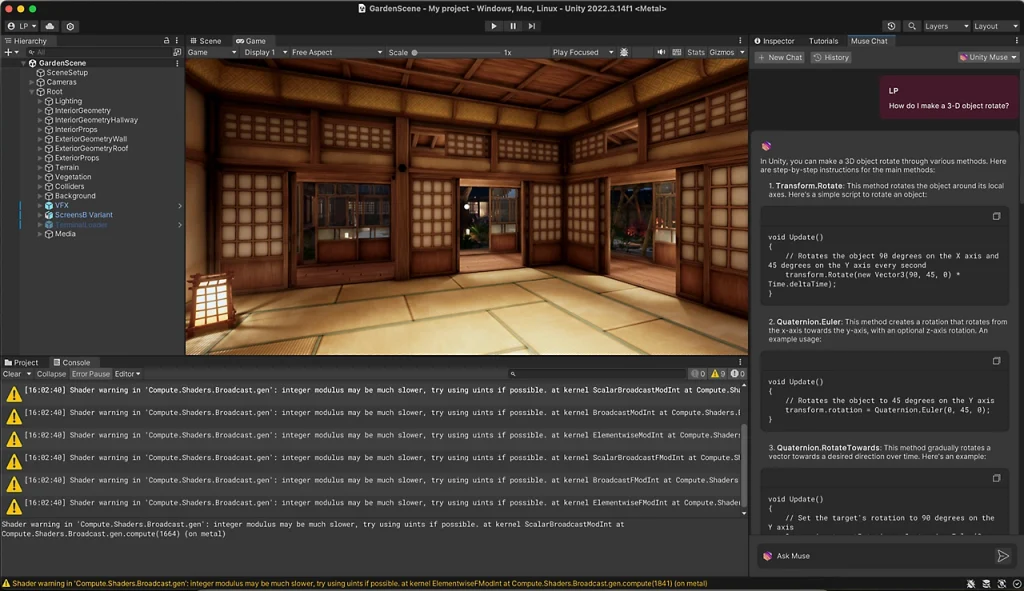Switch to the Scene tab

205,40
